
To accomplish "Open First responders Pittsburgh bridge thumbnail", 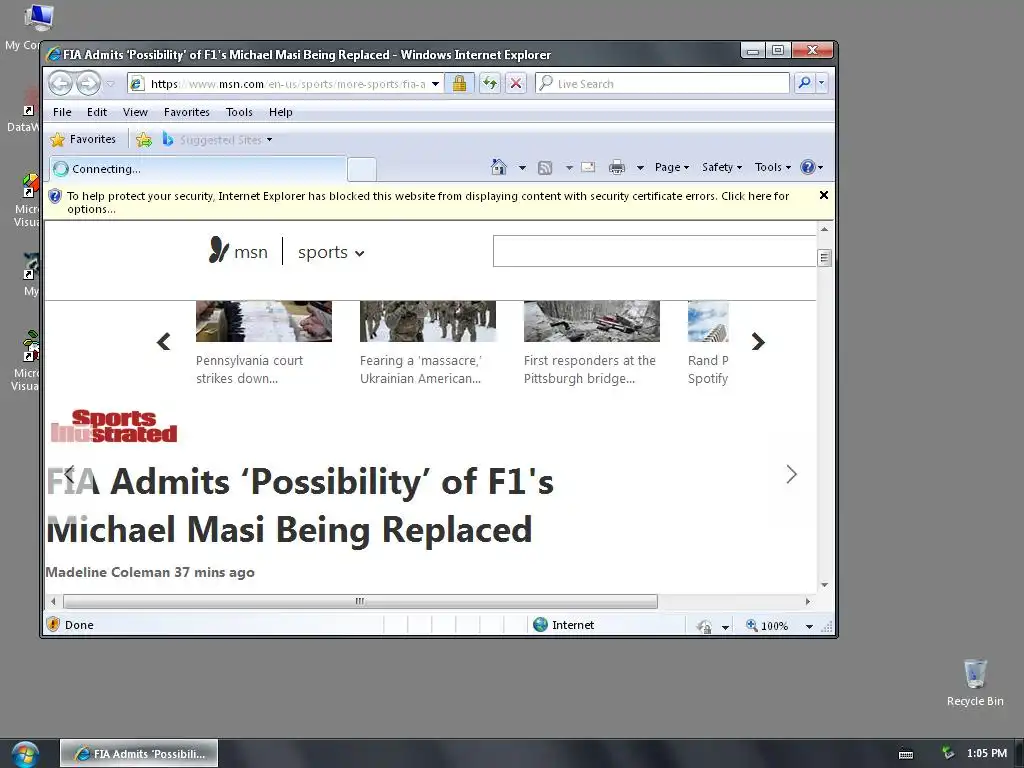I will pyautogui.click(x=592, y=321).
